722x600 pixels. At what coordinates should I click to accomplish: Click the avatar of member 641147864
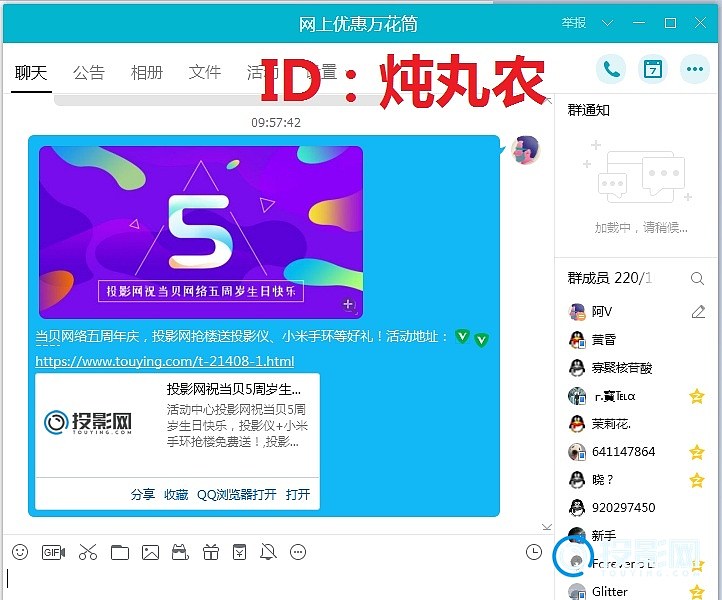tap(577, 452)
